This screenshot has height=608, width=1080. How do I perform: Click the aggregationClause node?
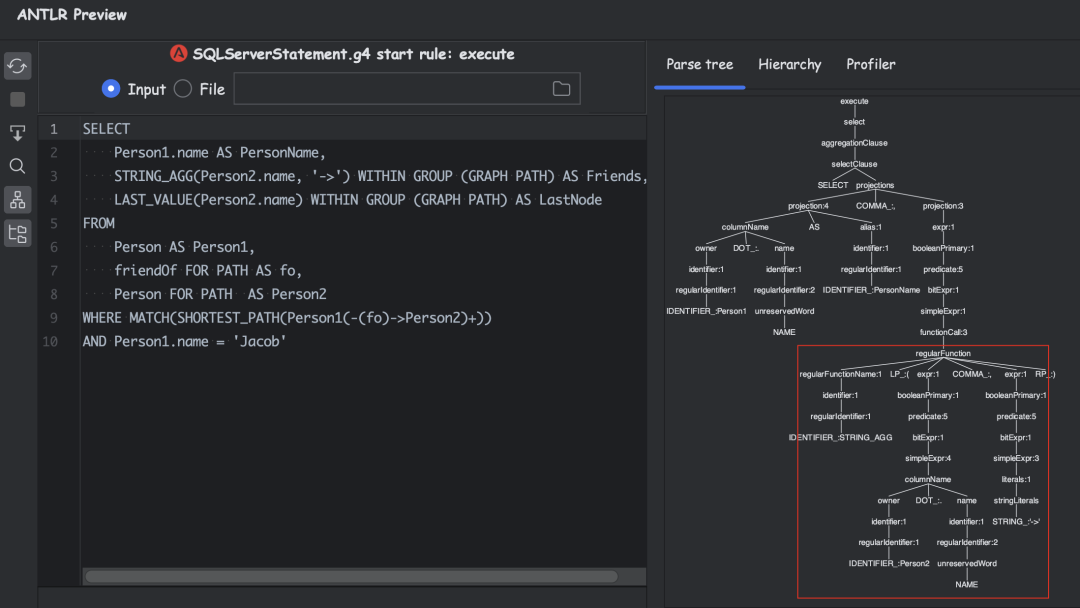pyautogui.click(x=854, y=143)
